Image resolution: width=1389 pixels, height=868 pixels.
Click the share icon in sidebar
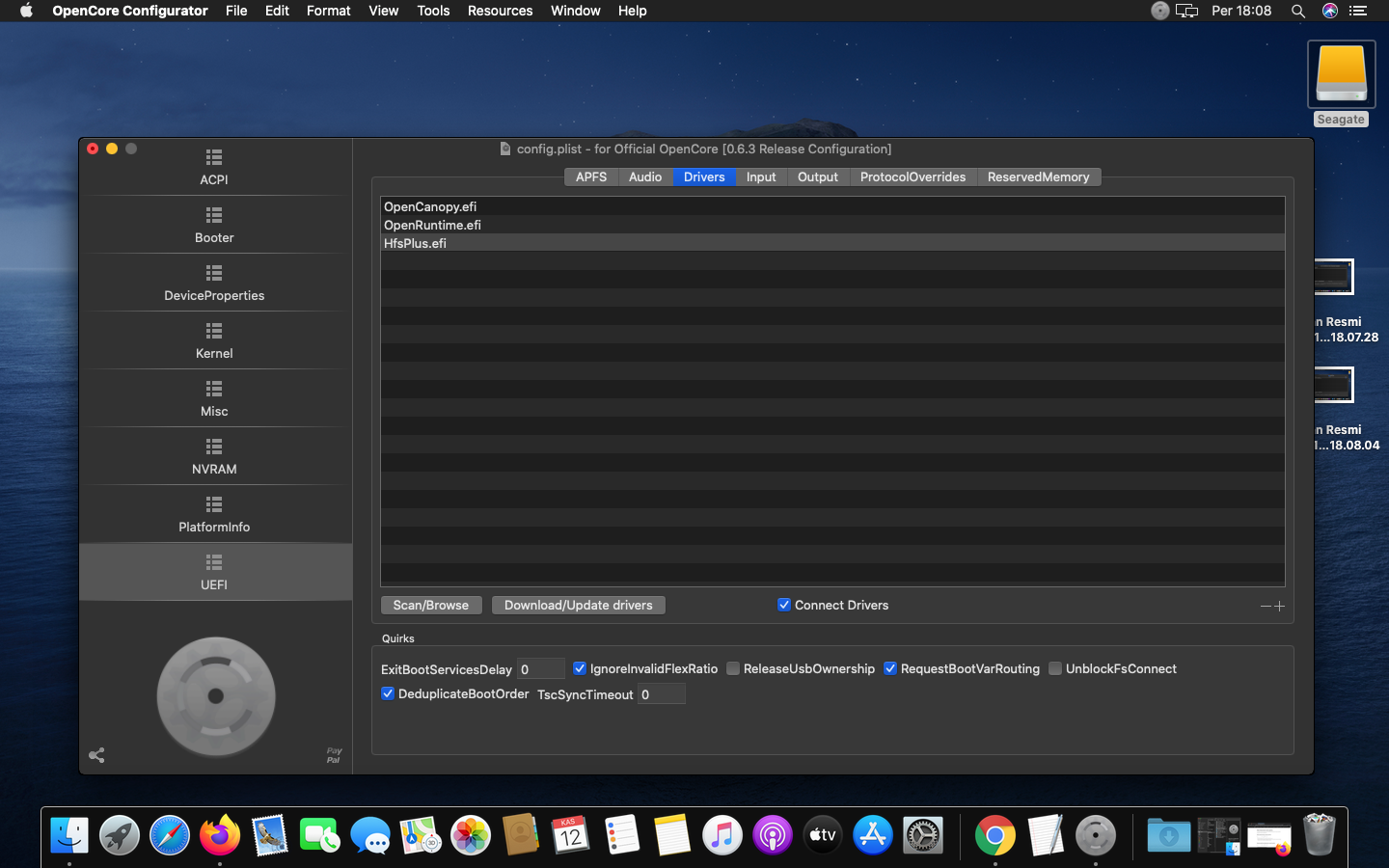pyautogui.click(x=96, y=755)
